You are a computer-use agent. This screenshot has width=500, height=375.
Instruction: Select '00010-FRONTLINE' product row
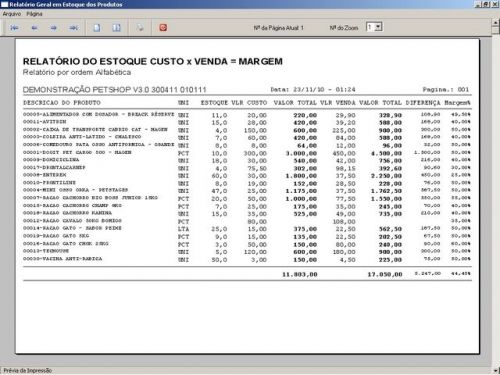[x=247, y=183]
